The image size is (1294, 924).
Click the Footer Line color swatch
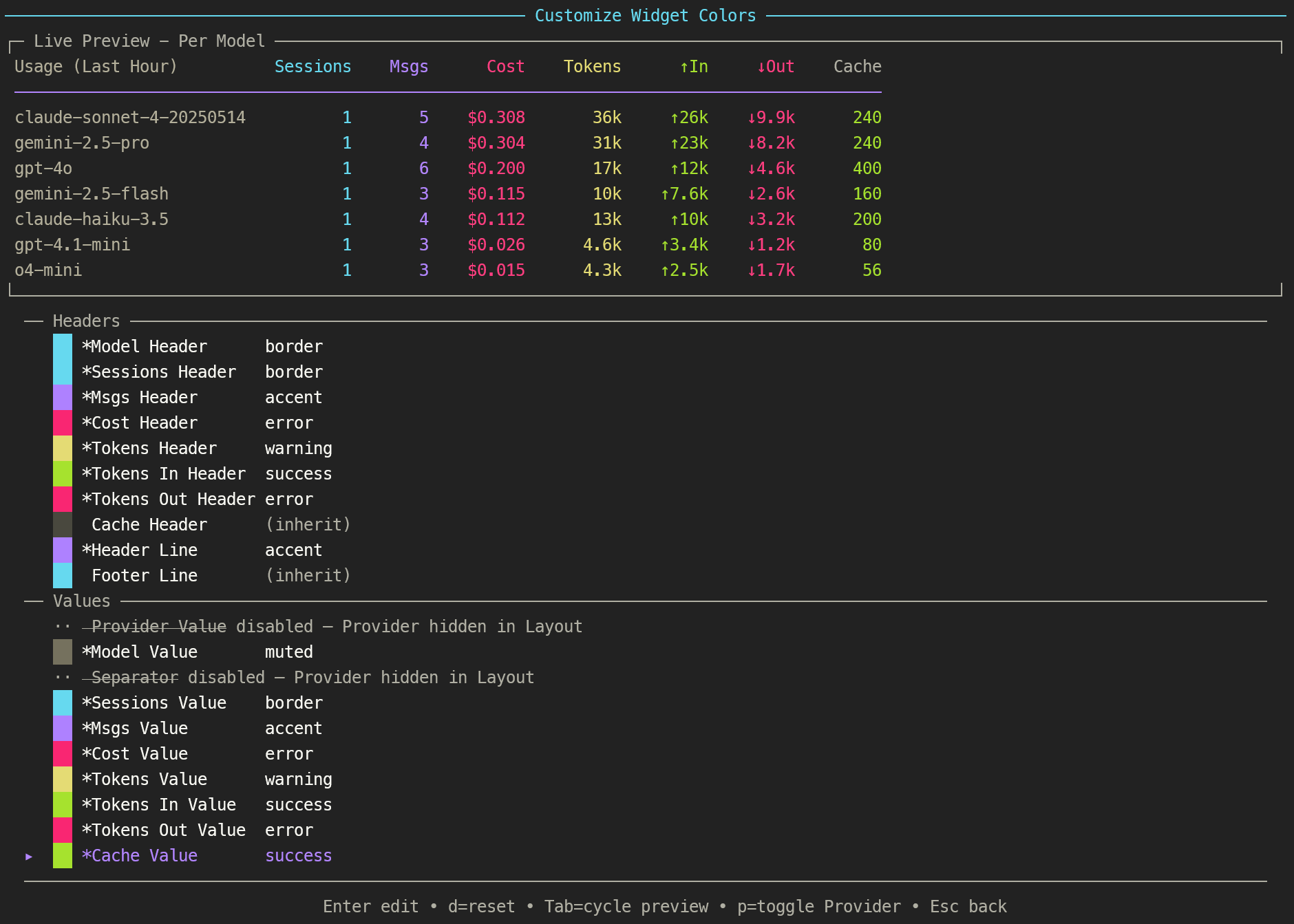[x=63, y=576]
